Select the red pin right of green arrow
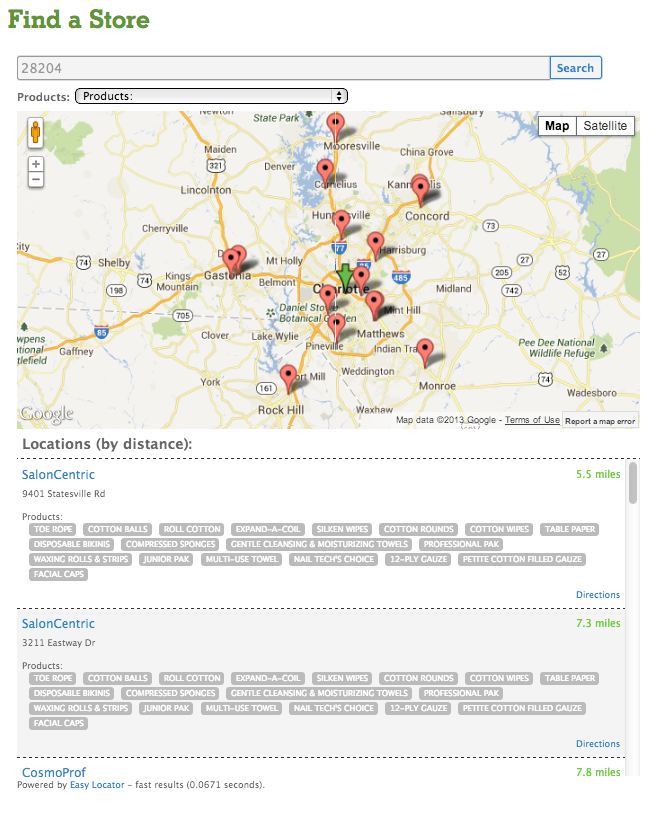657x814 pixels. (361, 280)
